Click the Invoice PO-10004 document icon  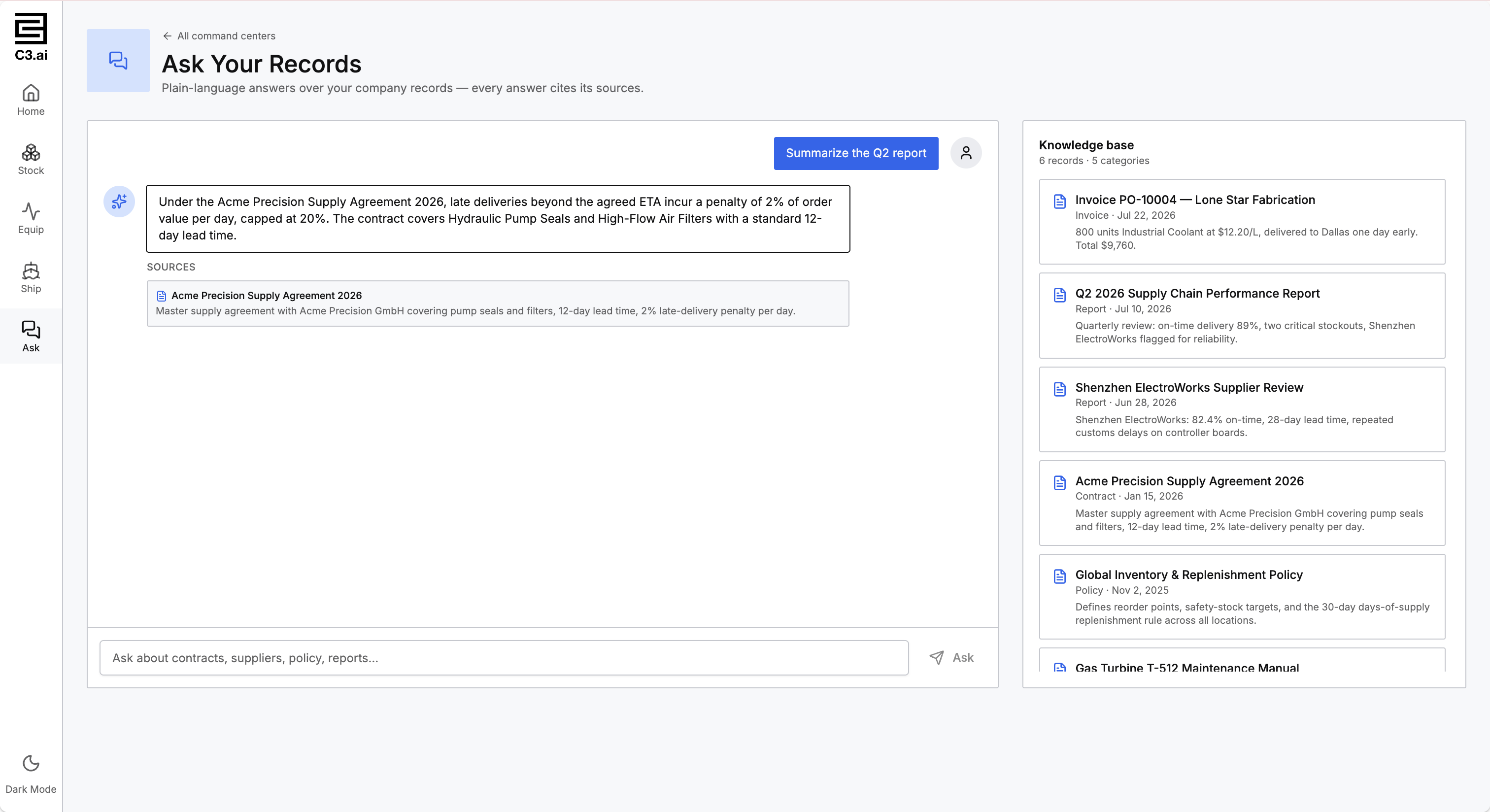[1060, 201]
